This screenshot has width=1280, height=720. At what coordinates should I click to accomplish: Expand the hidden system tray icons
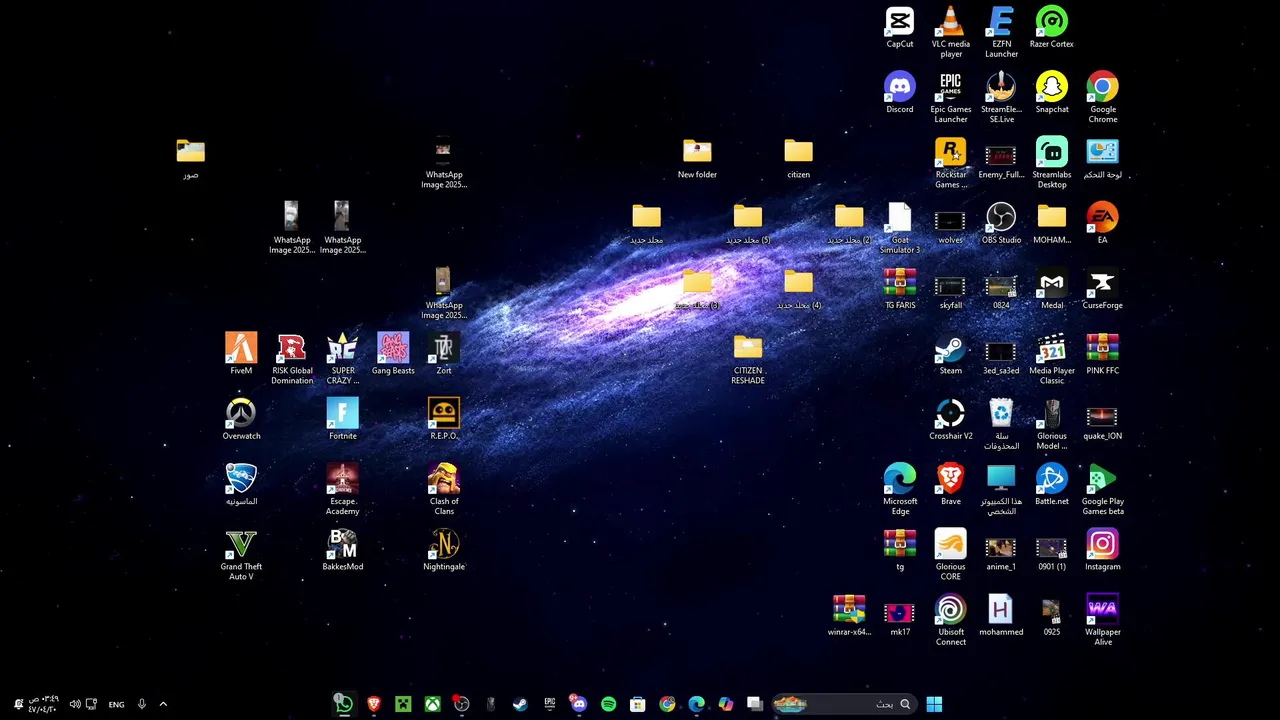(163, 704)
